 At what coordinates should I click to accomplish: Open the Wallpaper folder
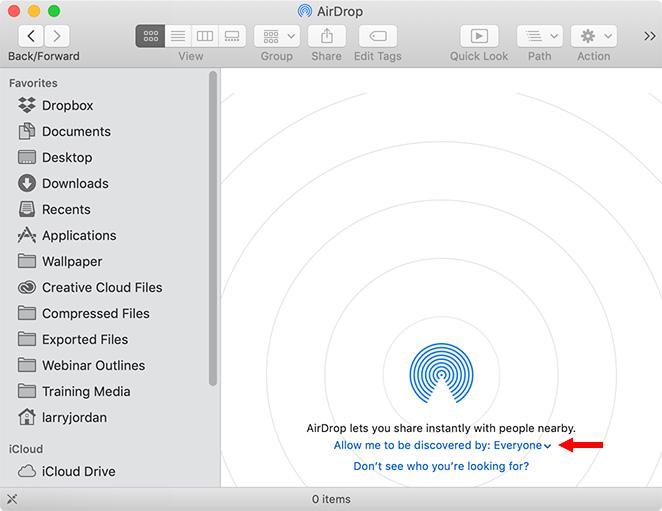60,261
